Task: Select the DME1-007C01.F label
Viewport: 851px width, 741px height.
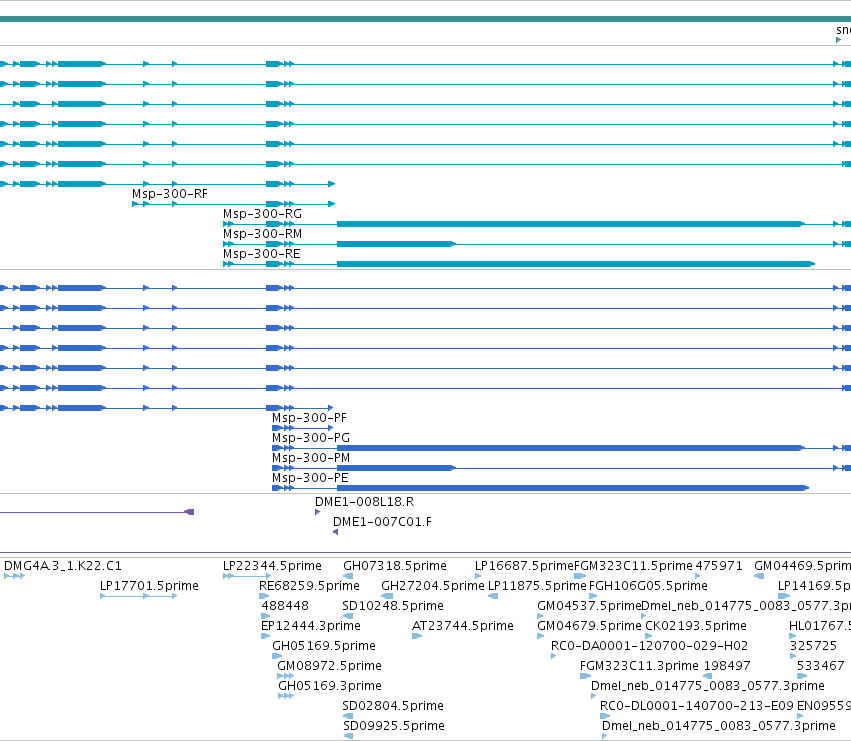Action: [383, 522]
